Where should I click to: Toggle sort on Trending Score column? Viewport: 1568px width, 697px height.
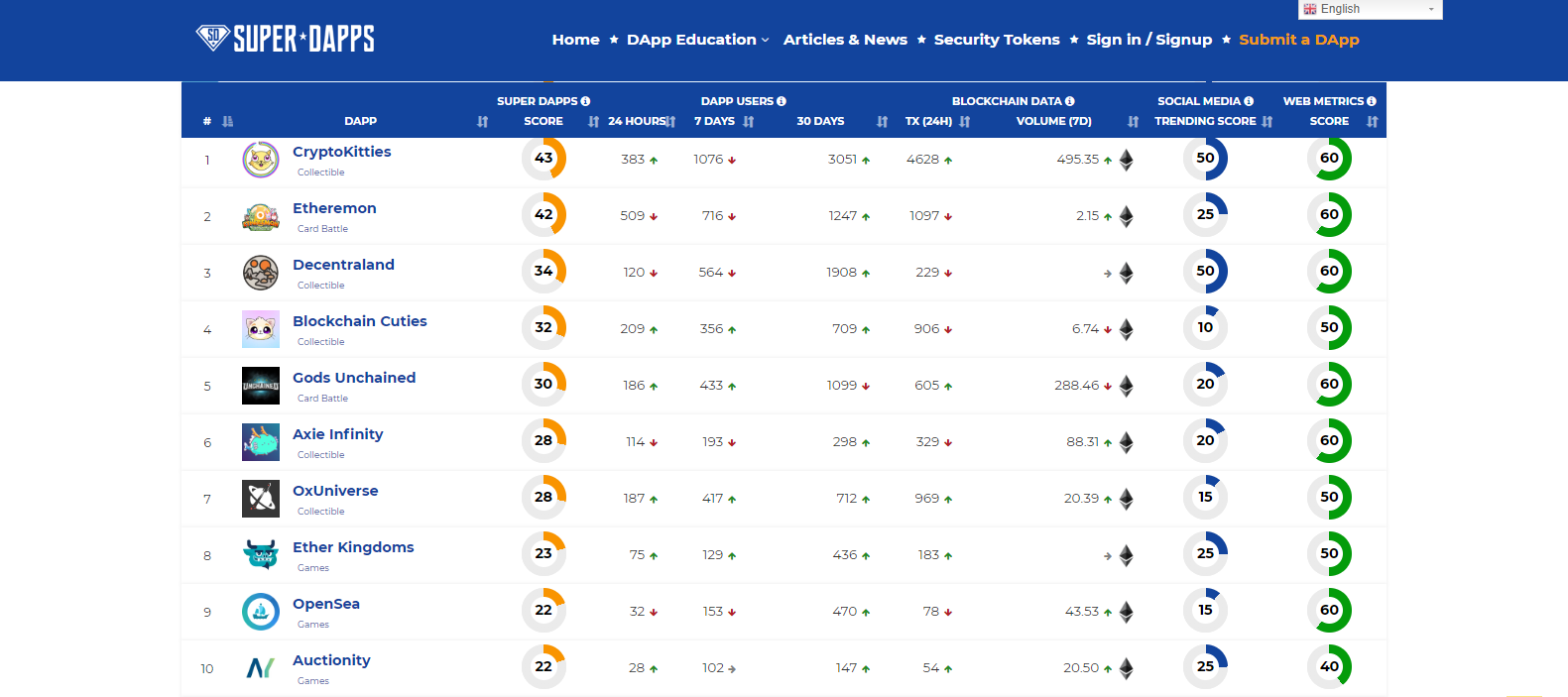[1267, 121]
